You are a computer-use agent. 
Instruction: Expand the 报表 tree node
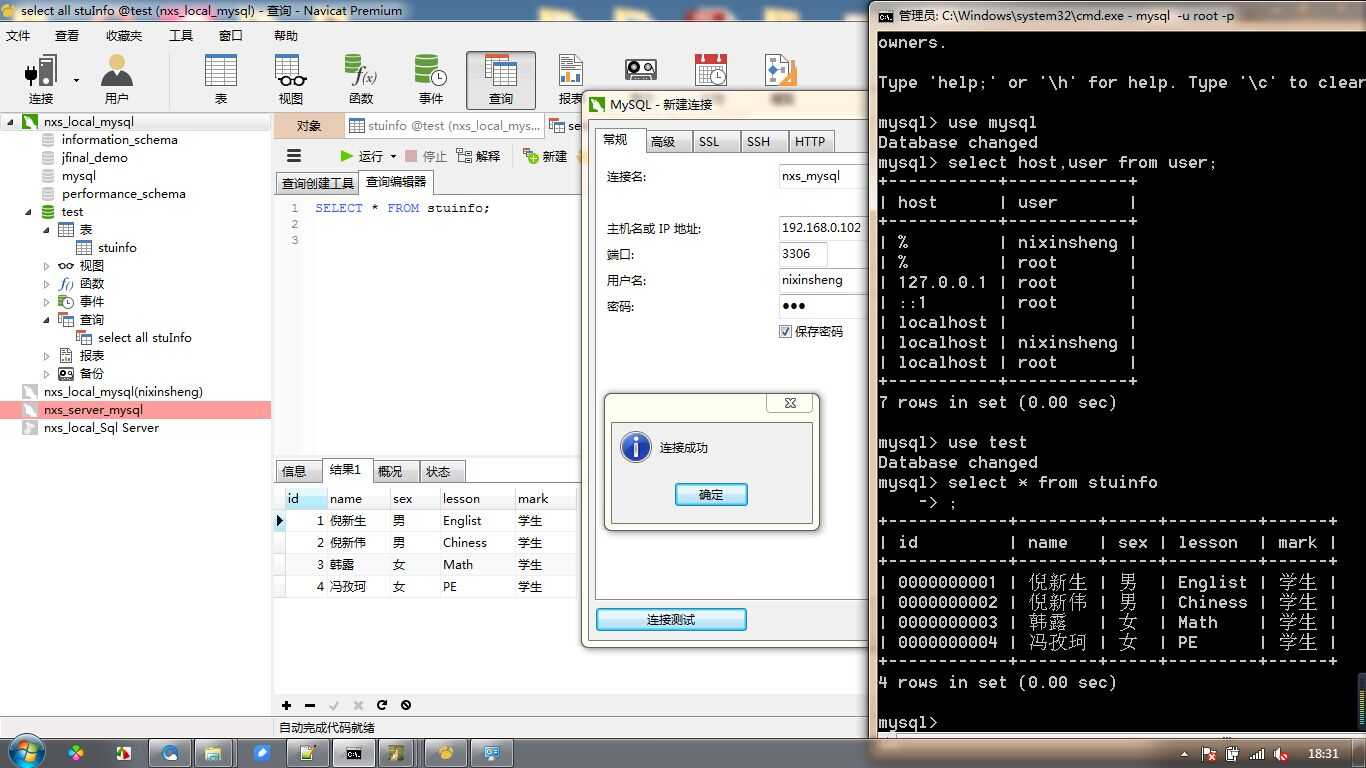point(46,356)
